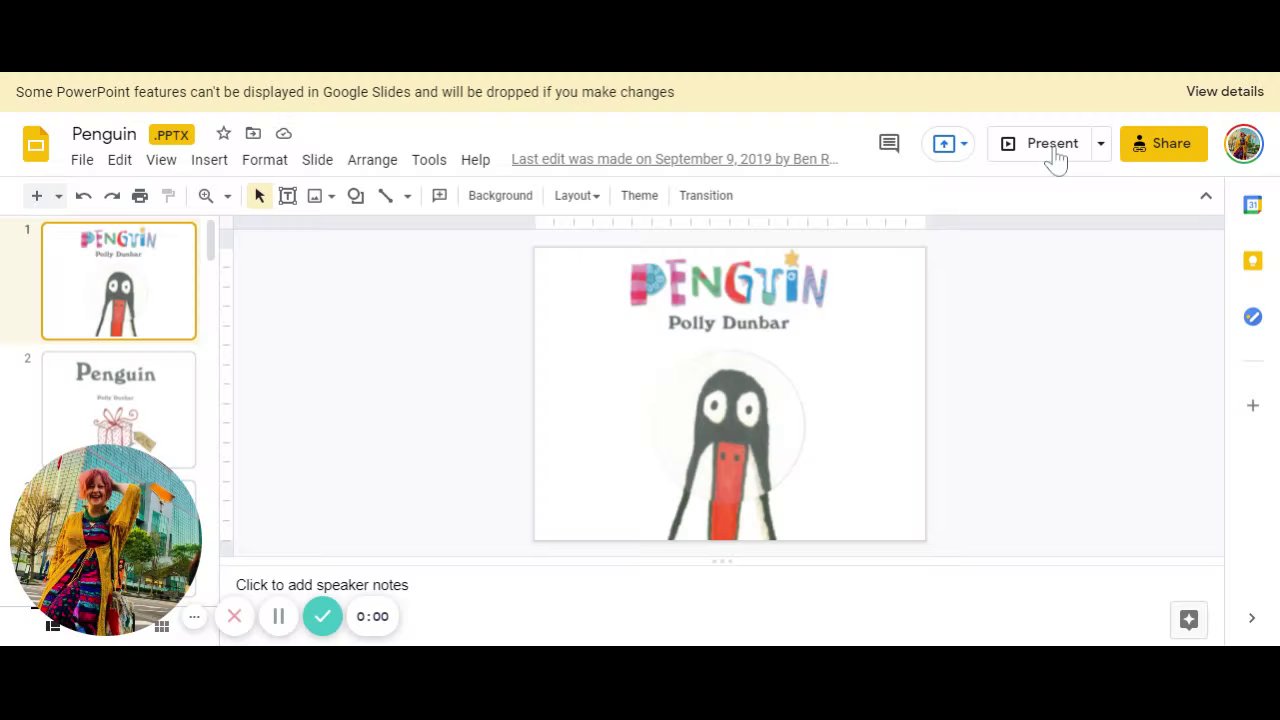This screenshot has width=1280, height=720.
Task: Click the Penguin title field
Action: (104, 134)
